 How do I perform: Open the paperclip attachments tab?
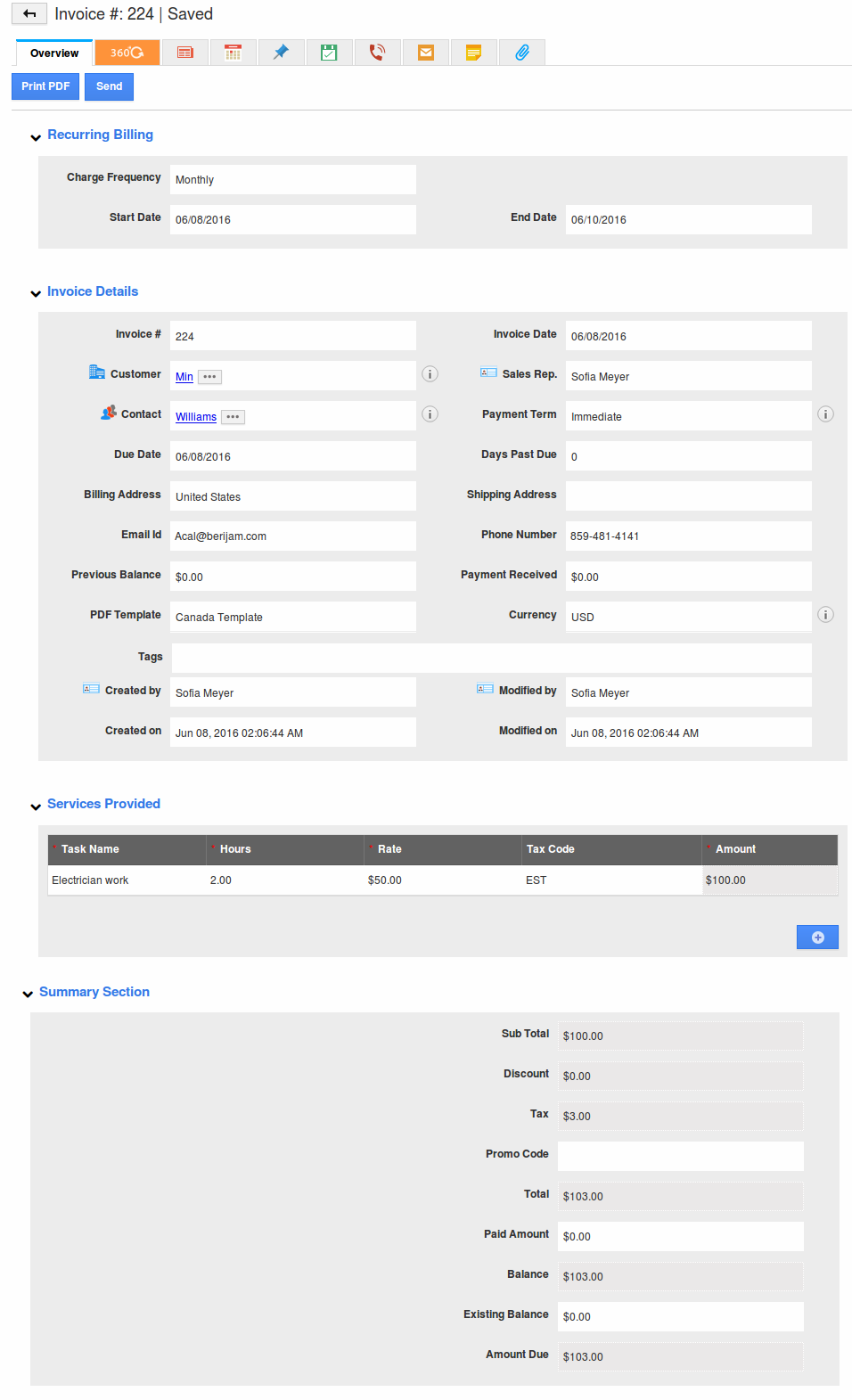click(x=522, y=53)
